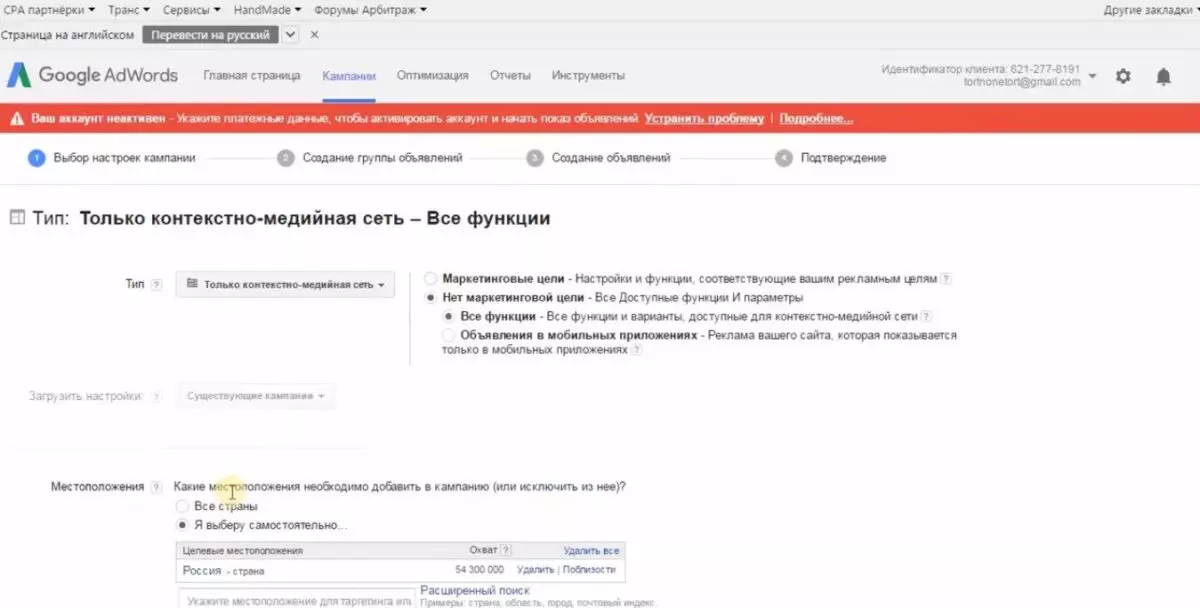Viewport: 1200px width, 608px height.
Task: Click the panel icon before Тип heading
Action: point(16,218)
